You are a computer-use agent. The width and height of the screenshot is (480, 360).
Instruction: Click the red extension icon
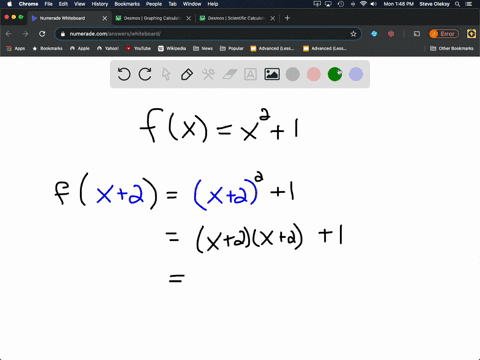391,34
